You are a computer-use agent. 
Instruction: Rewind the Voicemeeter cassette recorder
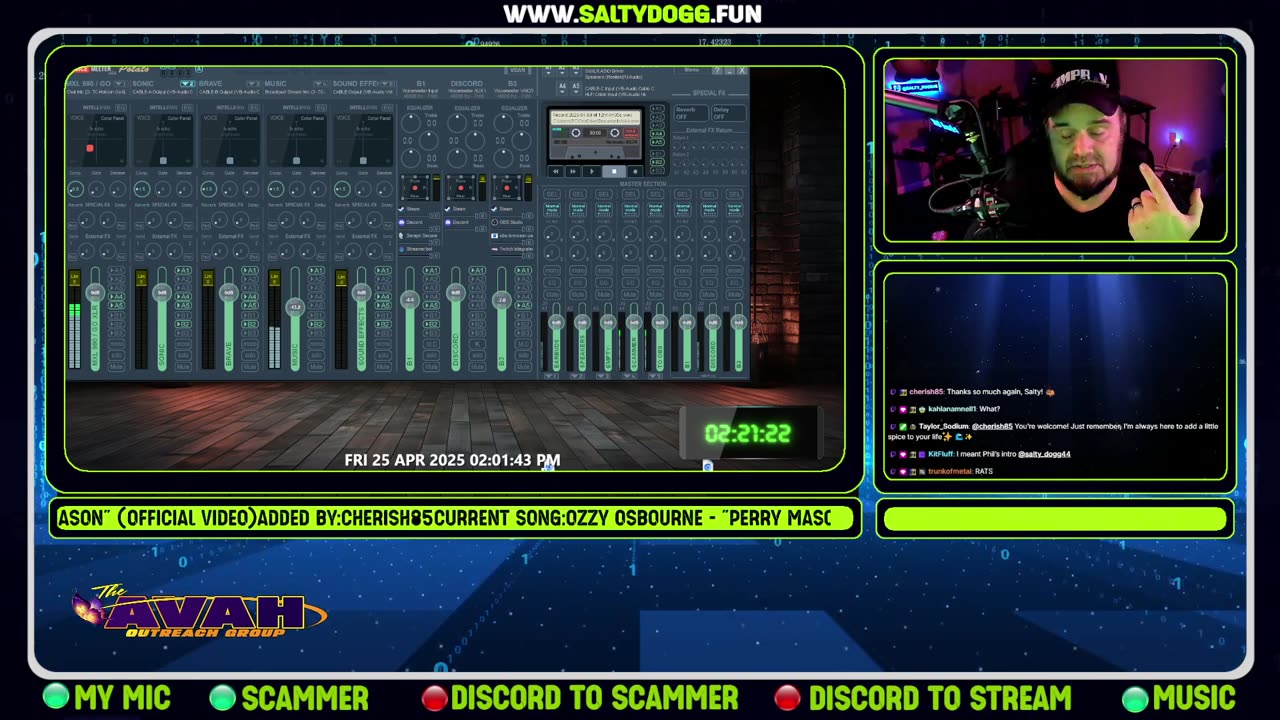tap(555, 171)
